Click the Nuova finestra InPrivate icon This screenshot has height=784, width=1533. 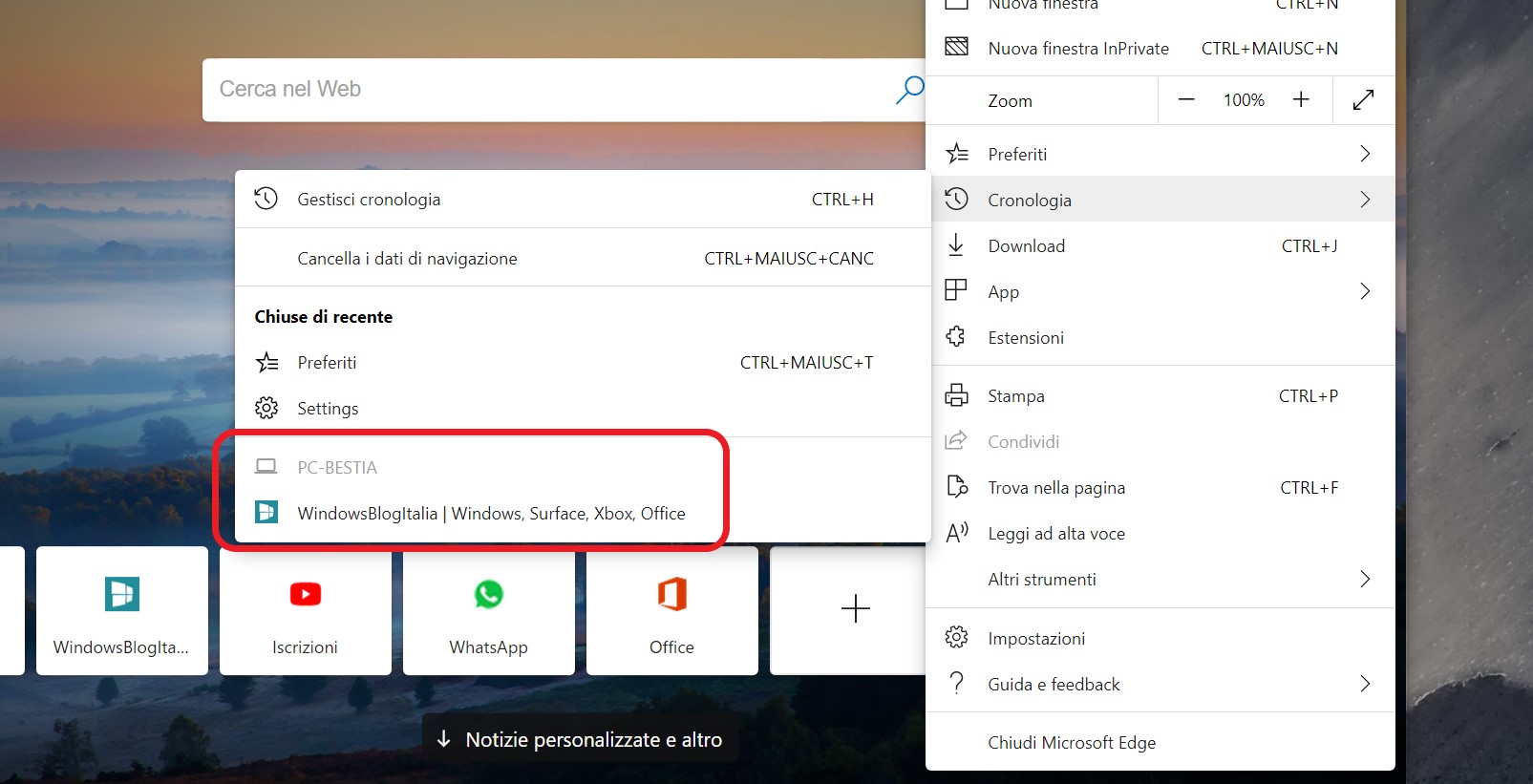(x=956, y=47)
